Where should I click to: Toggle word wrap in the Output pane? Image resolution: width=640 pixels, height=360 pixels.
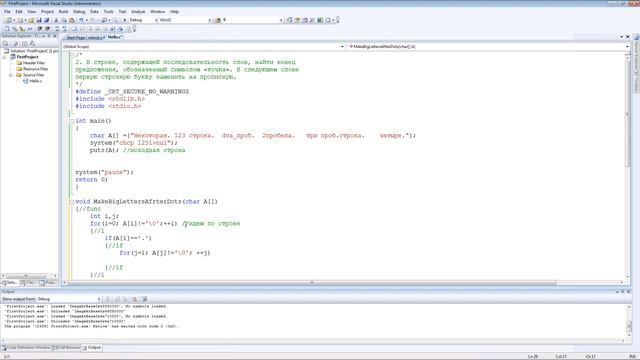coord(144,299)
